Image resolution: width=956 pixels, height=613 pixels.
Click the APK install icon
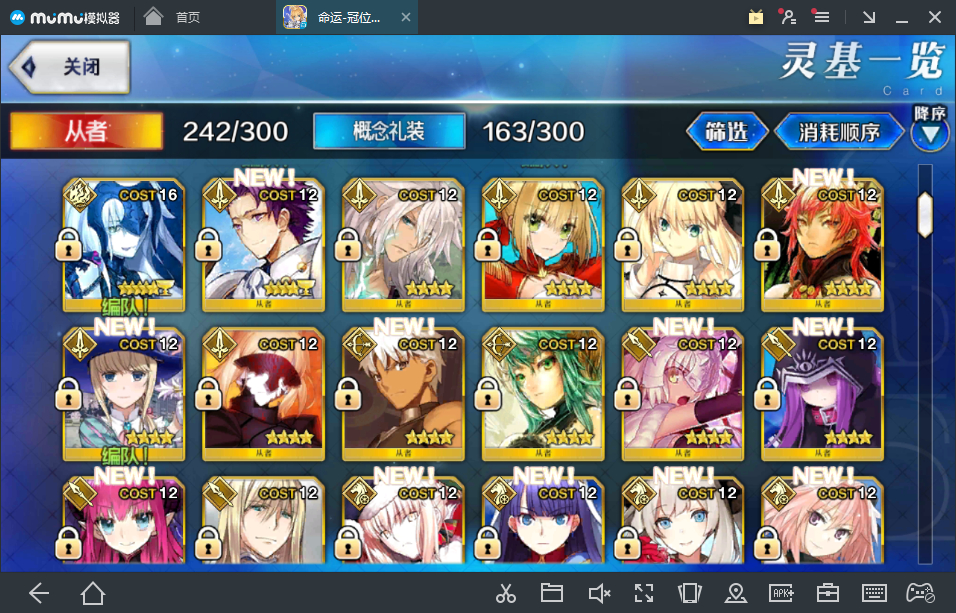782,593
